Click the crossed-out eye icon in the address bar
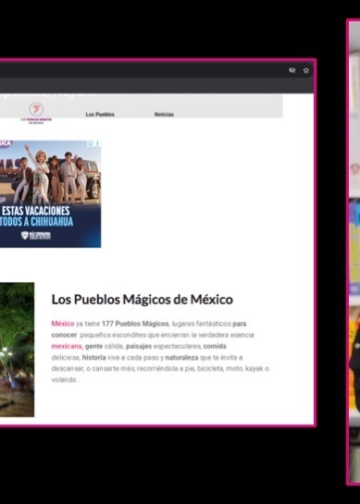Viewport: 360px width, 504px height. pyautogui.click(x=292, y=70)
